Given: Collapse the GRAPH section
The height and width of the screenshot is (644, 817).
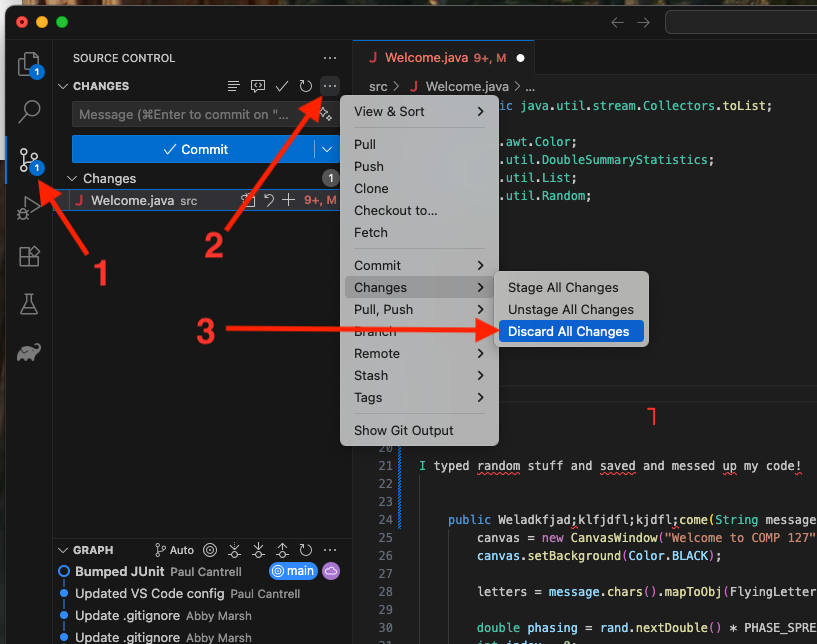Looking at the screenshot, I should (x=86, y=550).
